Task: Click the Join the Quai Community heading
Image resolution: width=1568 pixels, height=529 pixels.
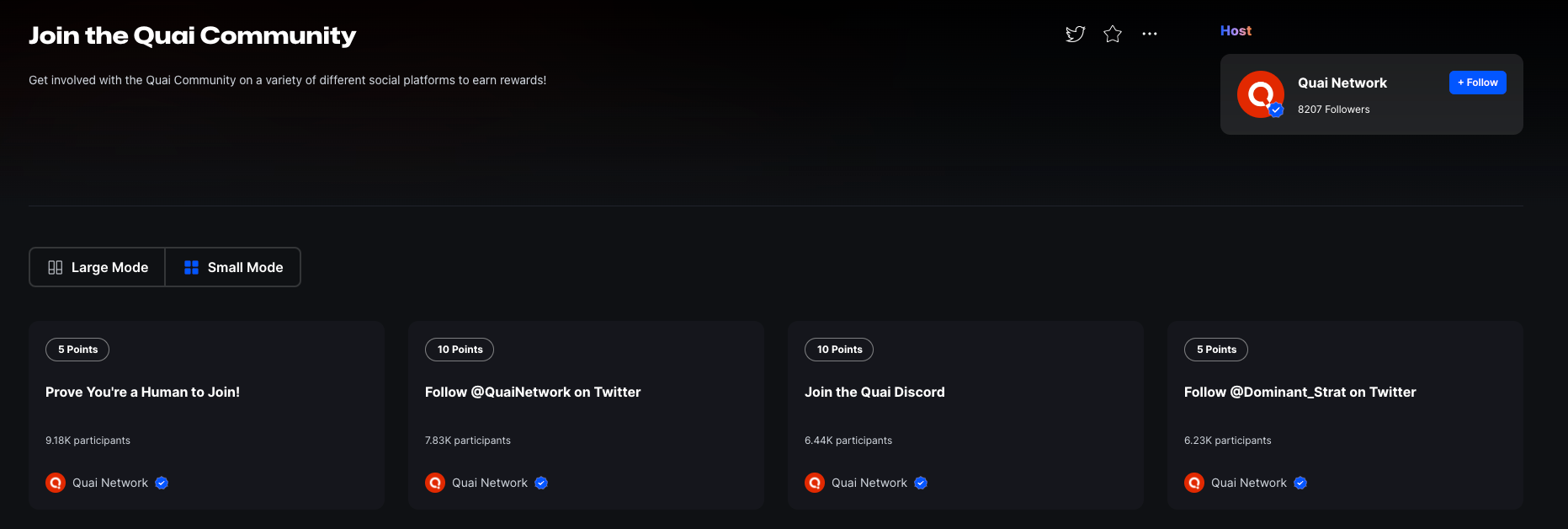Action: [x=193, y=35]
